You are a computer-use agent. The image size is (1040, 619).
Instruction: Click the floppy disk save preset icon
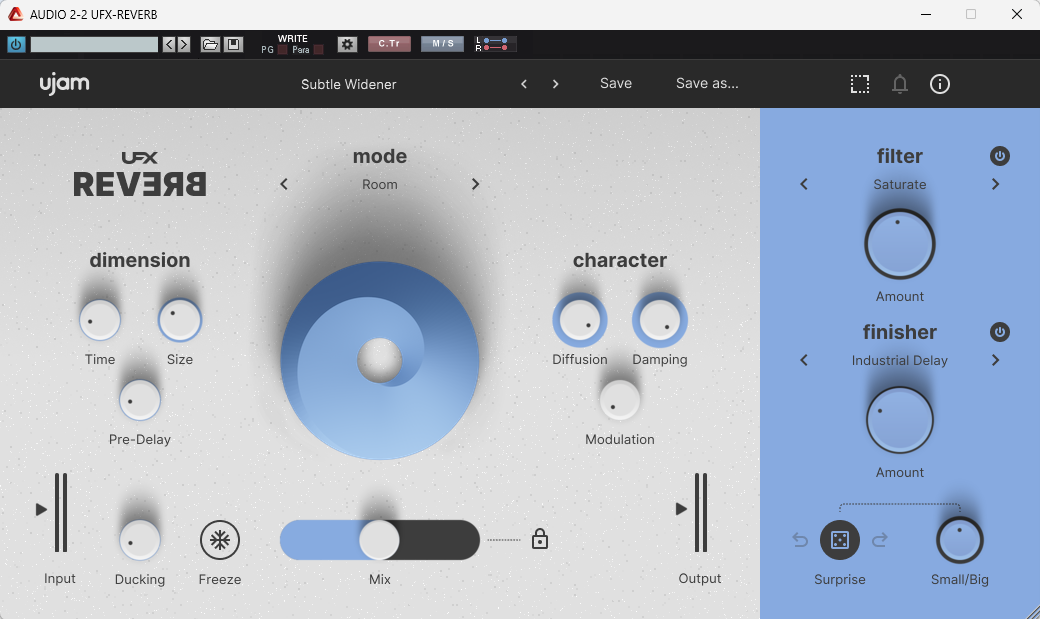click(233, 44)
